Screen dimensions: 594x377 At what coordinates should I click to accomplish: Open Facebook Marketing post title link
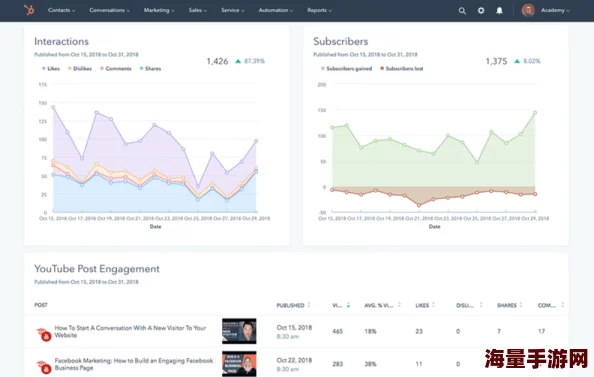(x=134, y=364)
